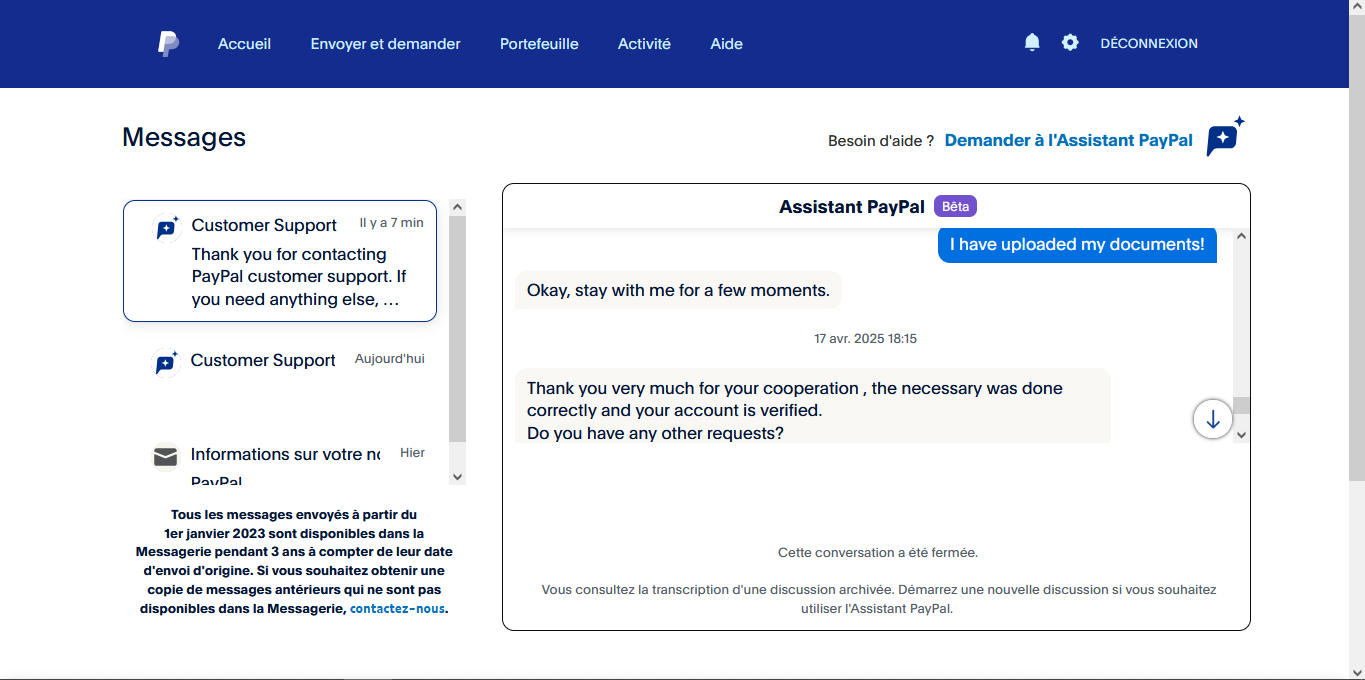Open Customer Support message from 7 minutes ago
This screenshot has width=1365, height=680.
[280, 261]
